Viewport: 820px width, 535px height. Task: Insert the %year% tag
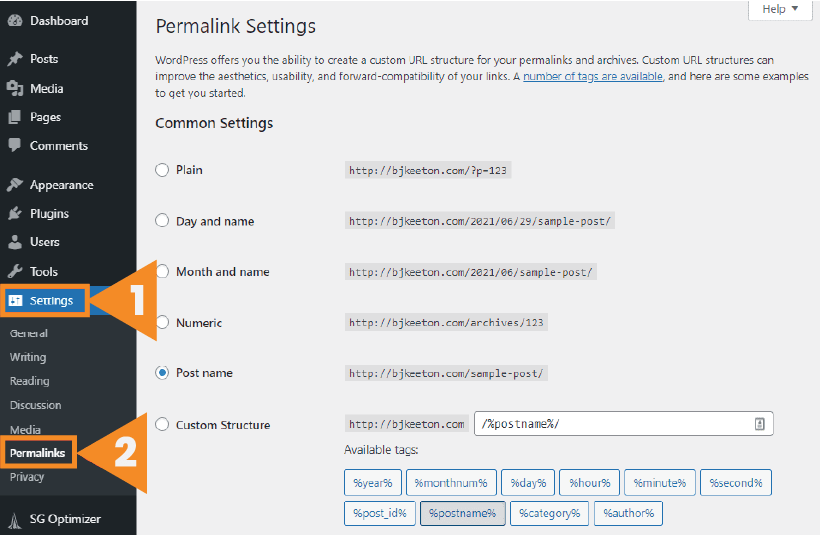[372, 483]
